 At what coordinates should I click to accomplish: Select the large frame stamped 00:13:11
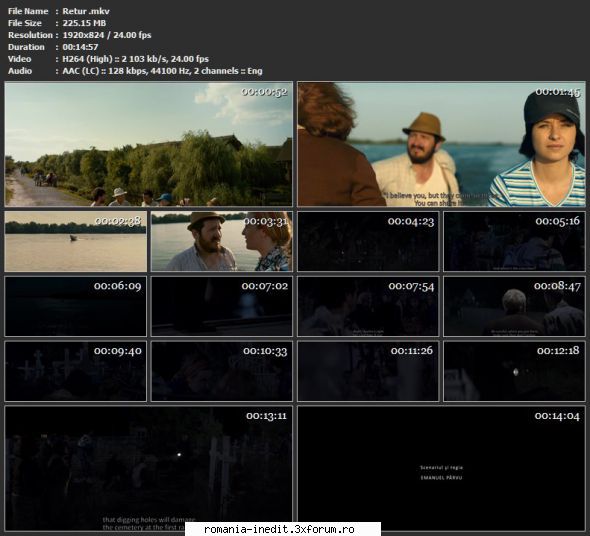148,468
